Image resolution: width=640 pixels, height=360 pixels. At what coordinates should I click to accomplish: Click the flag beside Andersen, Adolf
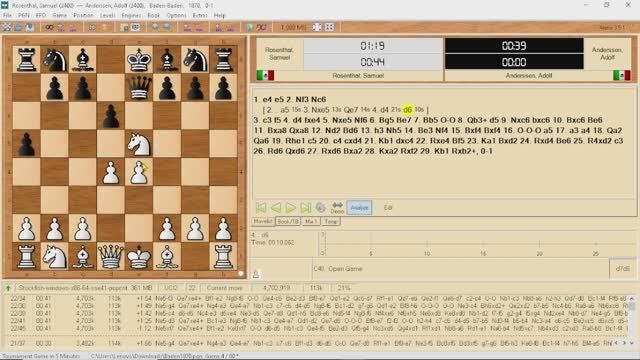[622, 76]
